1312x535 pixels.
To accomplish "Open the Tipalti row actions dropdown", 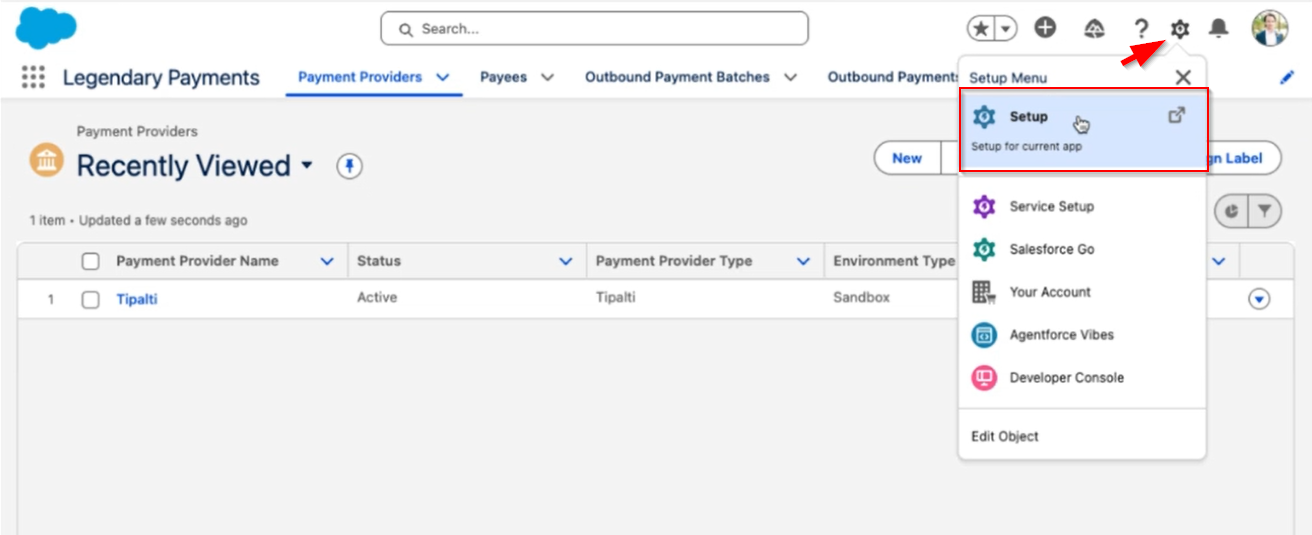I will point(1259,299).
